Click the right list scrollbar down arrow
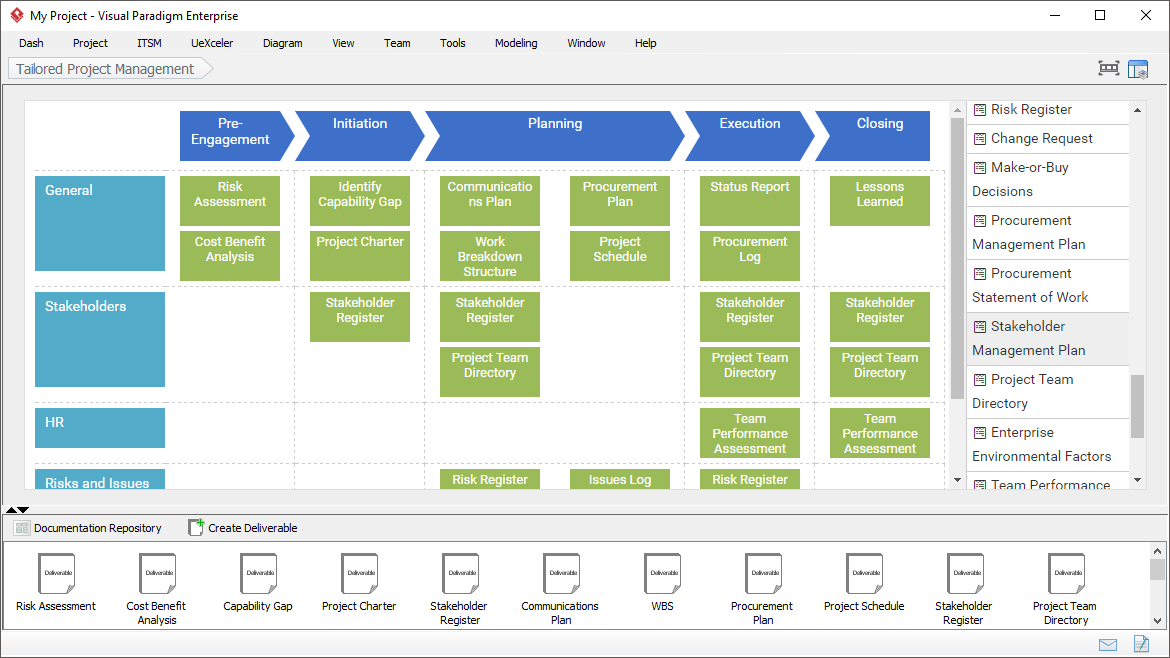The image size is (1170, 658). pos(1137,480)
